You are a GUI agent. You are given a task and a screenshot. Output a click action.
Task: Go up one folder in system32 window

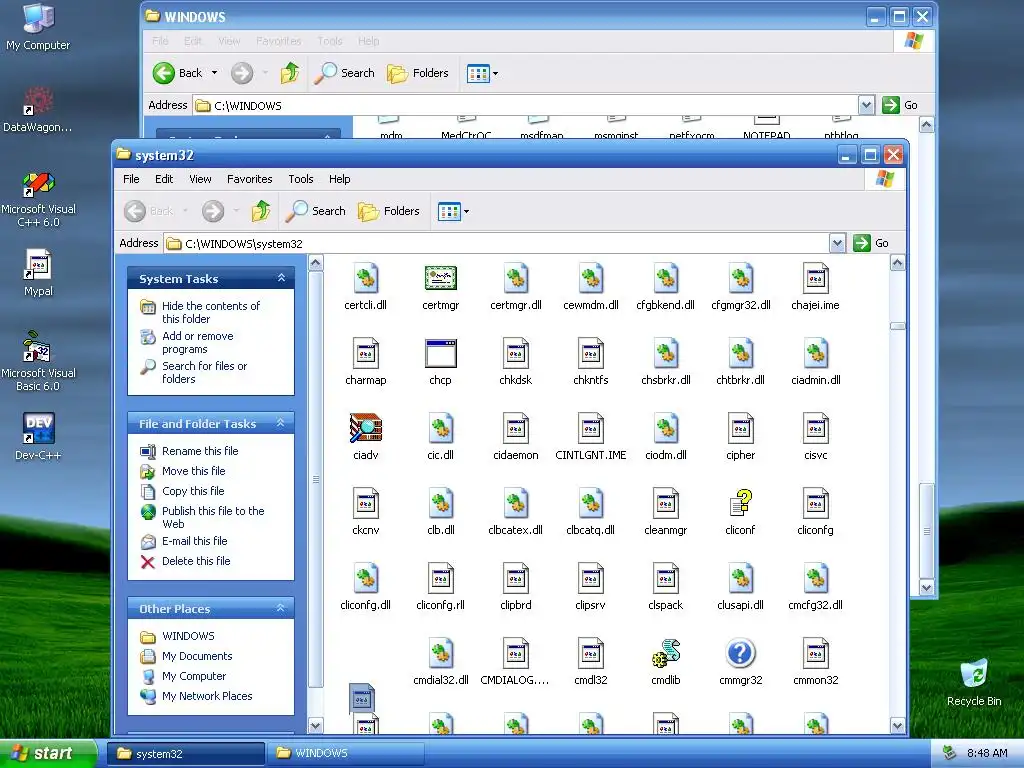coord(261,211)
